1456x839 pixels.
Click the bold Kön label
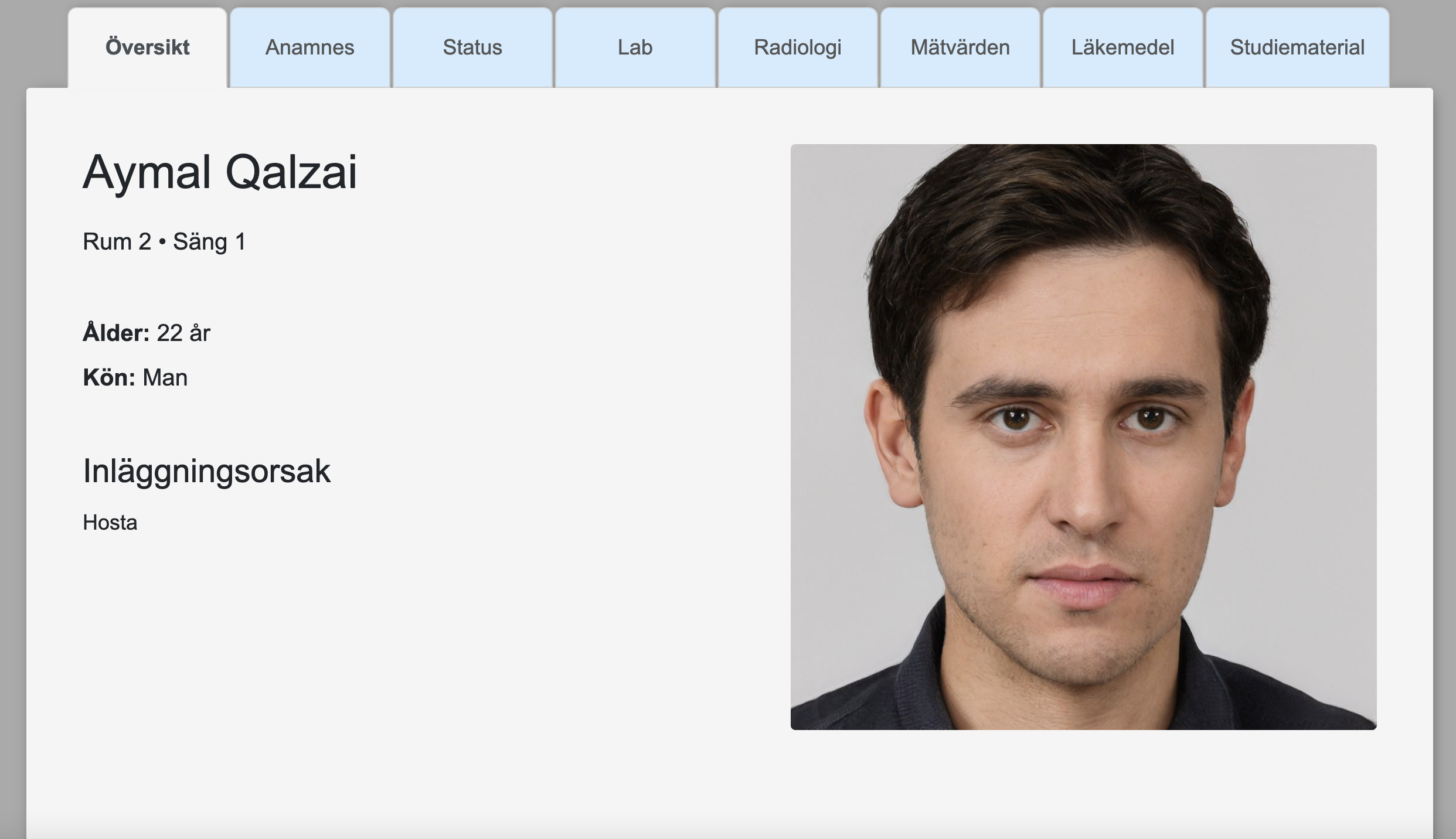coord(109,377)
